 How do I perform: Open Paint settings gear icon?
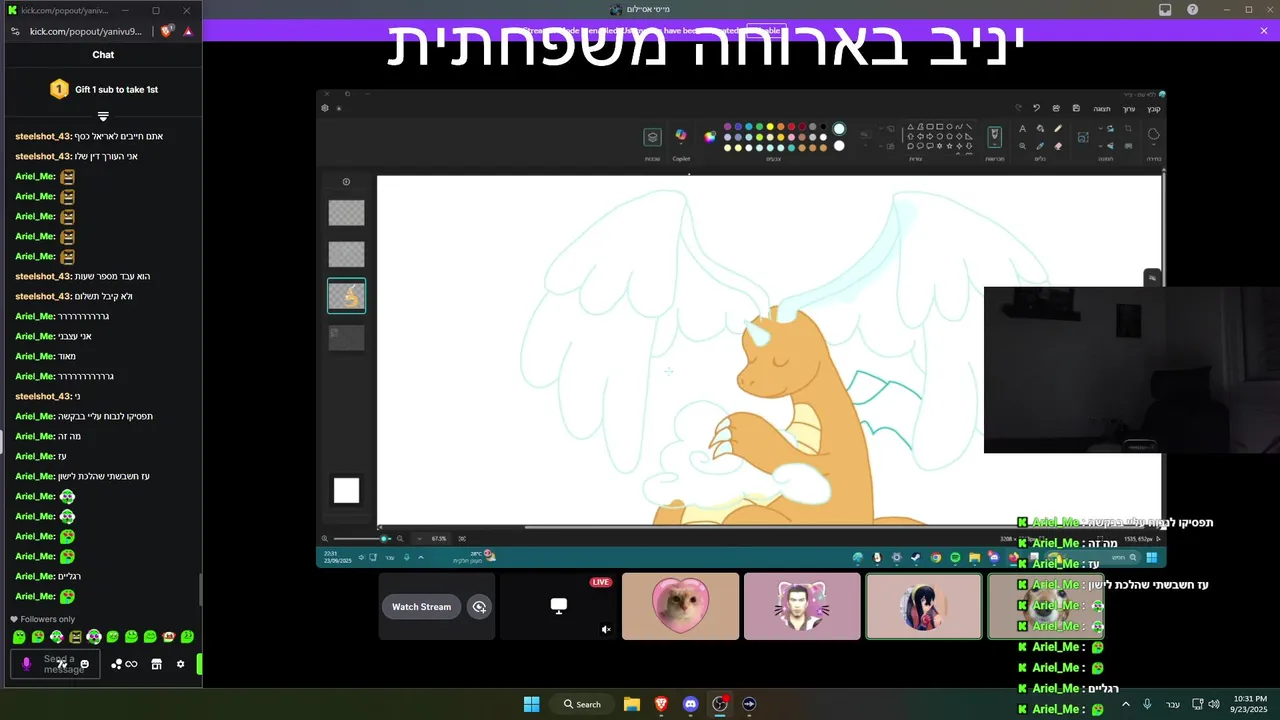(x=325, y=108)
